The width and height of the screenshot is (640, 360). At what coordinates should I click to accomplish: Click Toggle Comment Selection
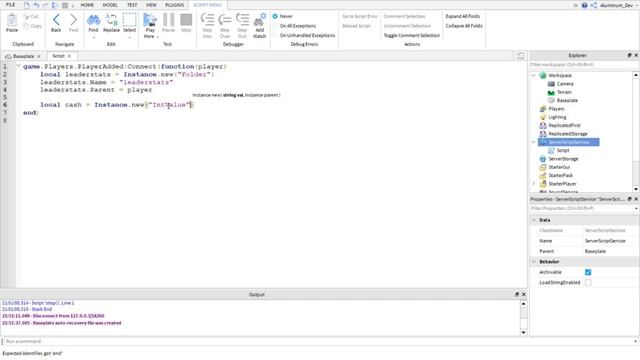(x=411, y=36)
